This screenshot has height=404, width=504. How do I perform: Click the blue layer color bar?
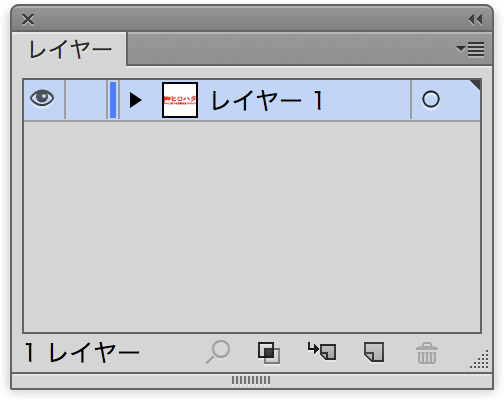(113, 100)
